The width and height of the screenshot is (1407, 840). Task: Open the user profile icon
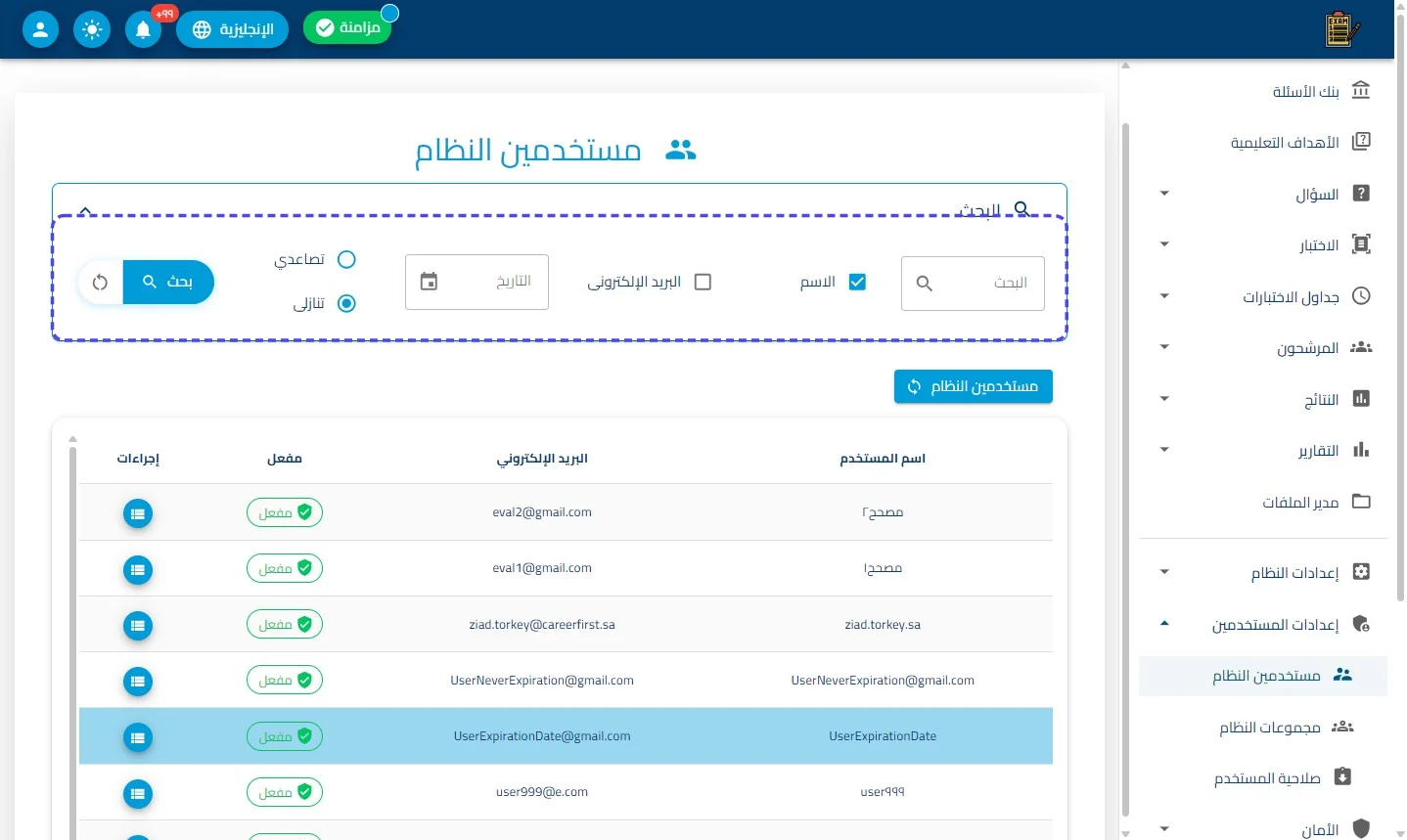point(40,29)
